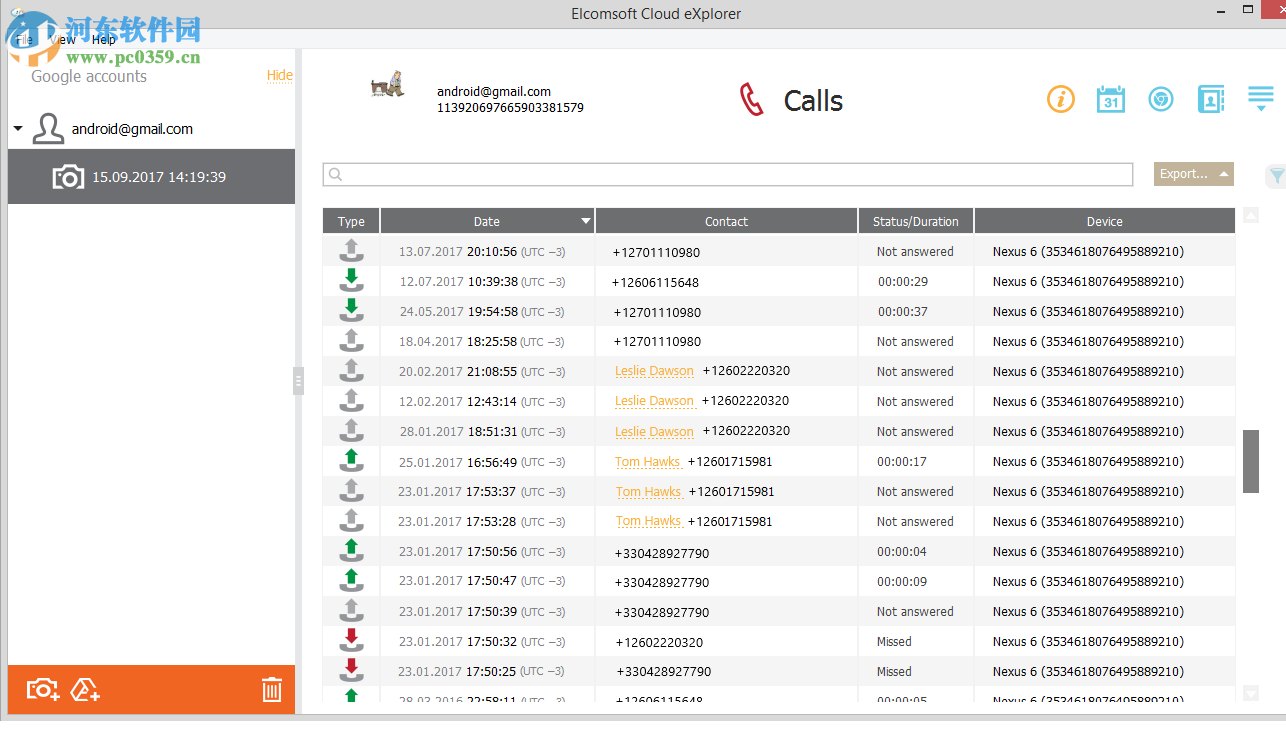
Task: Click call type icon for 13.07.2017 20:10:56
Action: [x=351, y=251]
